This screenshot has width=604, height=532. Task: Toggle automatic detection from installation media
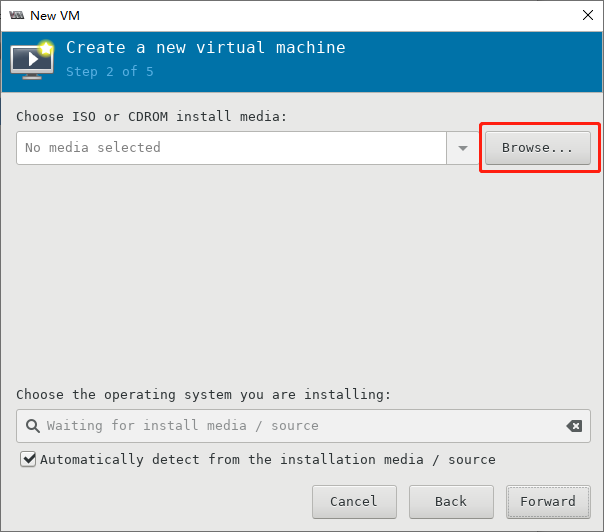pyautogui.click(x=28, y=459)
